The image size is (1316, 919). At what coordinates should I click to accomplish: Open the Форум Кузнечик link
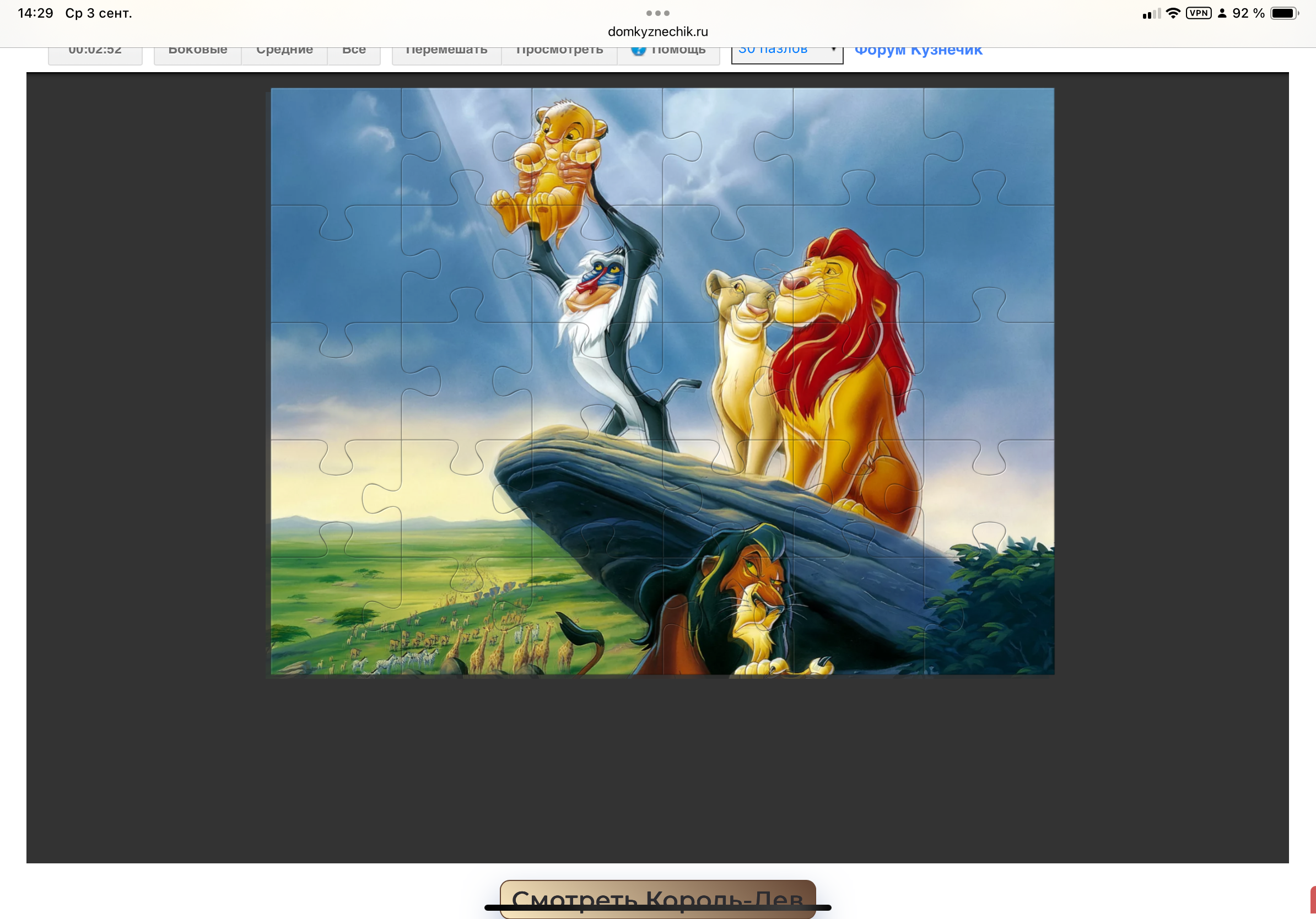click(918, 52)
